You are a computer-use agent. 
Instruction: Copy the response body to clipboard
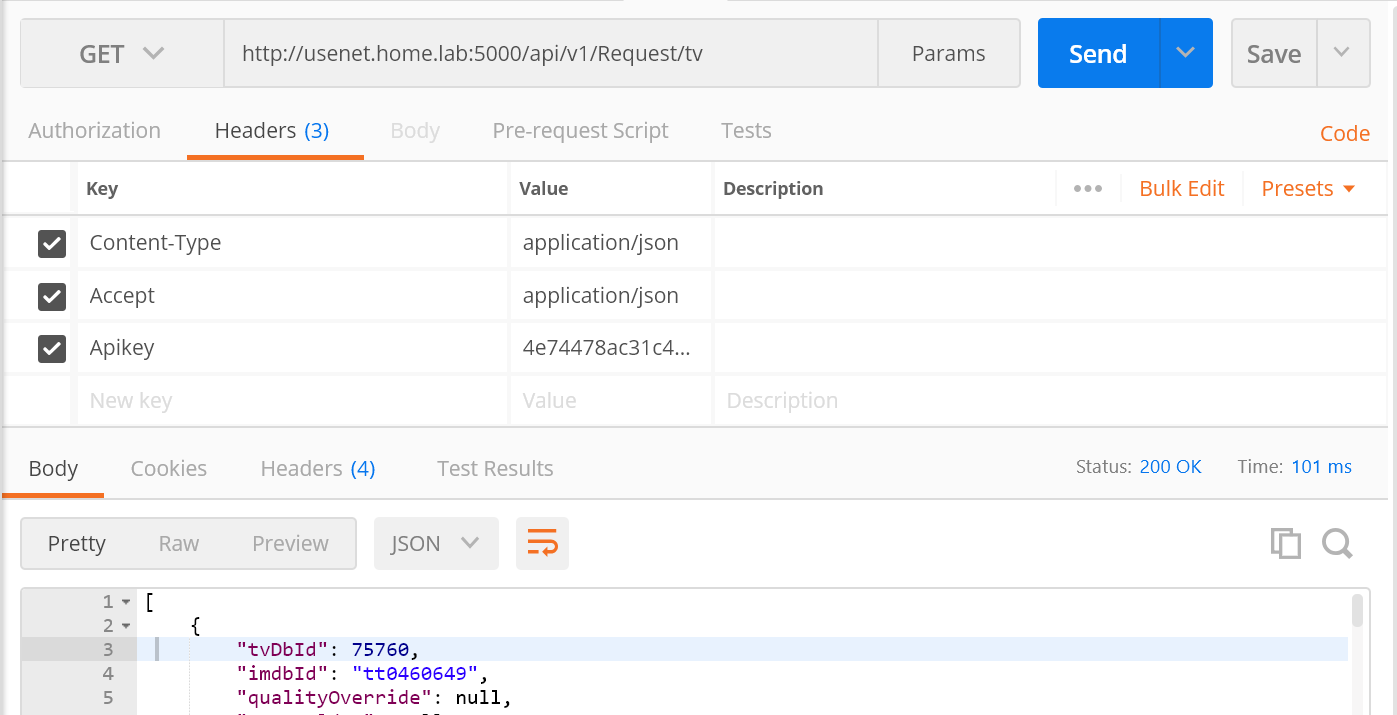[1286, 543]
